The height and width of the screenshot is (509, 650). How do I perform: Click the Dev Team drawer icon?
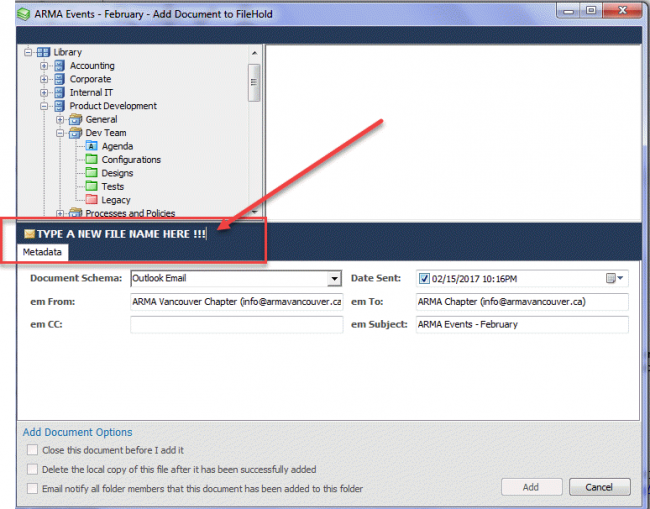coord(75,133)
